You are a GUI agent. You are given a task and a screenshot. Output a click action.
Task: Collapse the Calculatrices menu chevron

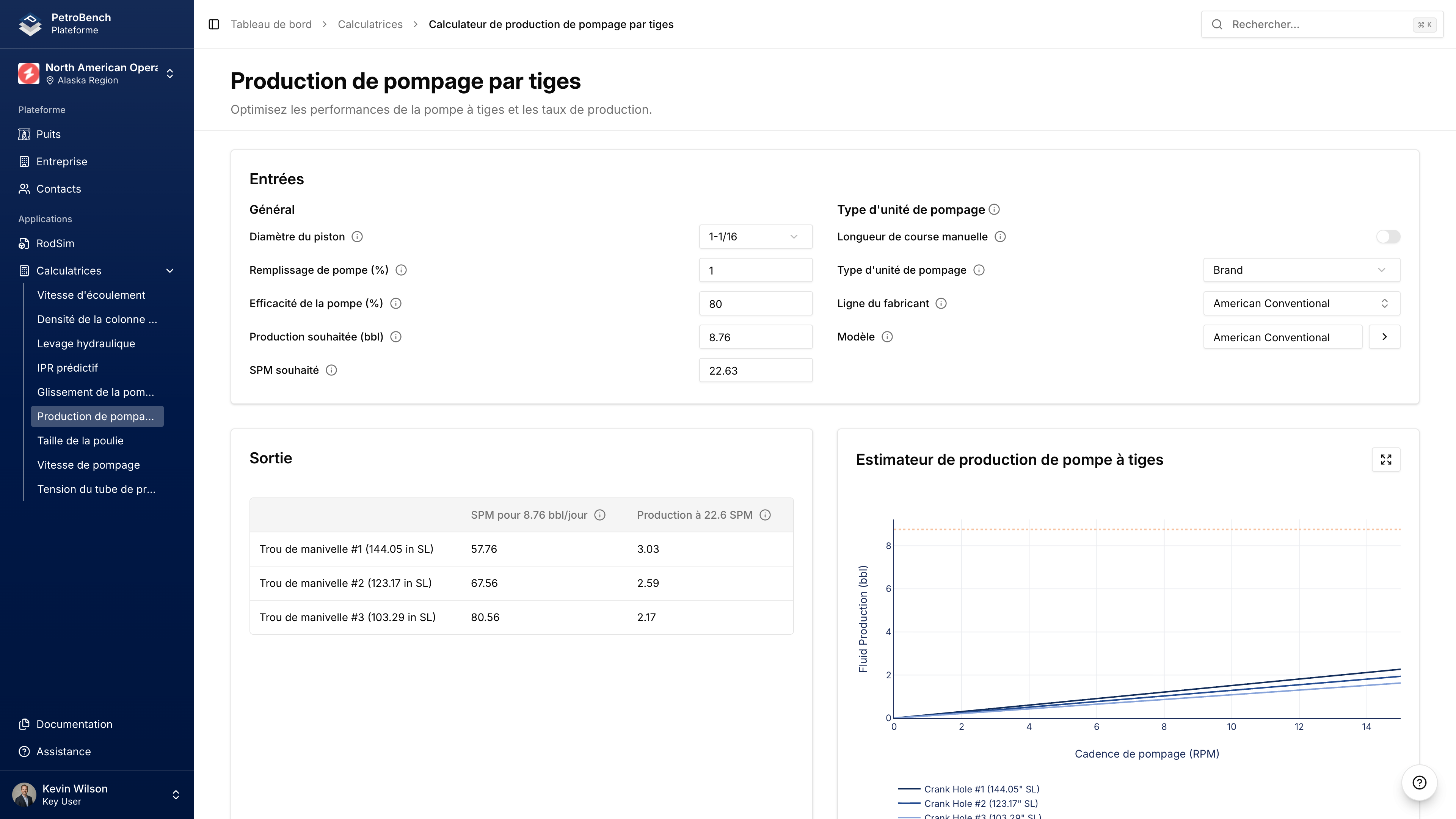tap(169, 271)
